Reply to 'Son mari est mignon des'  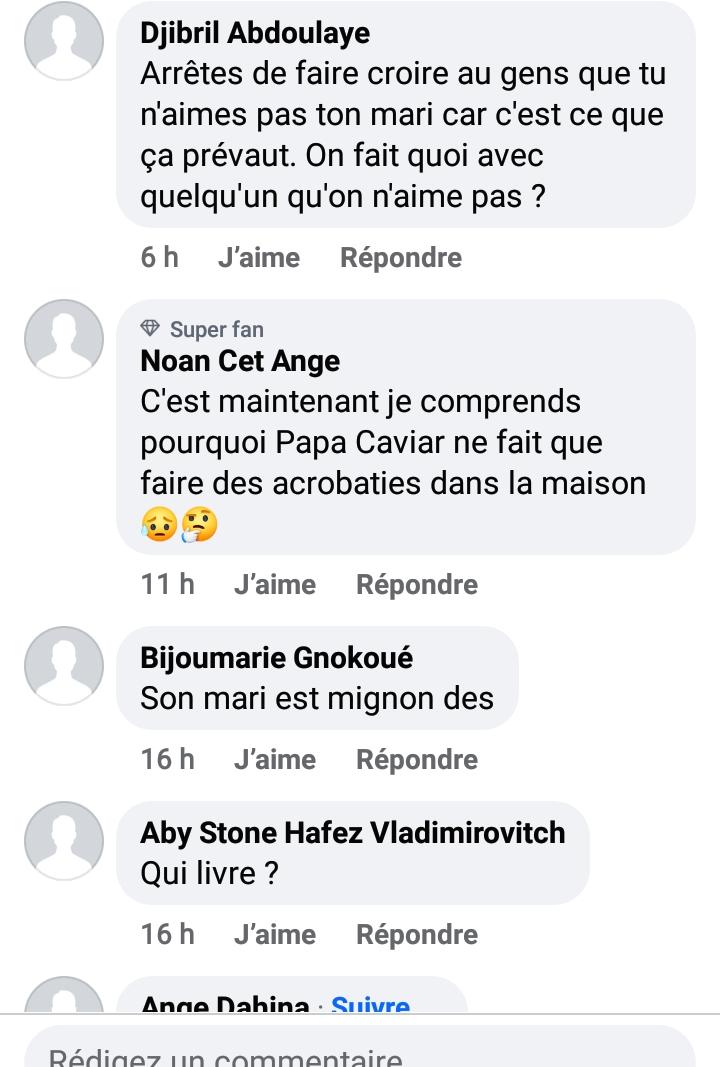pos(416,760)
